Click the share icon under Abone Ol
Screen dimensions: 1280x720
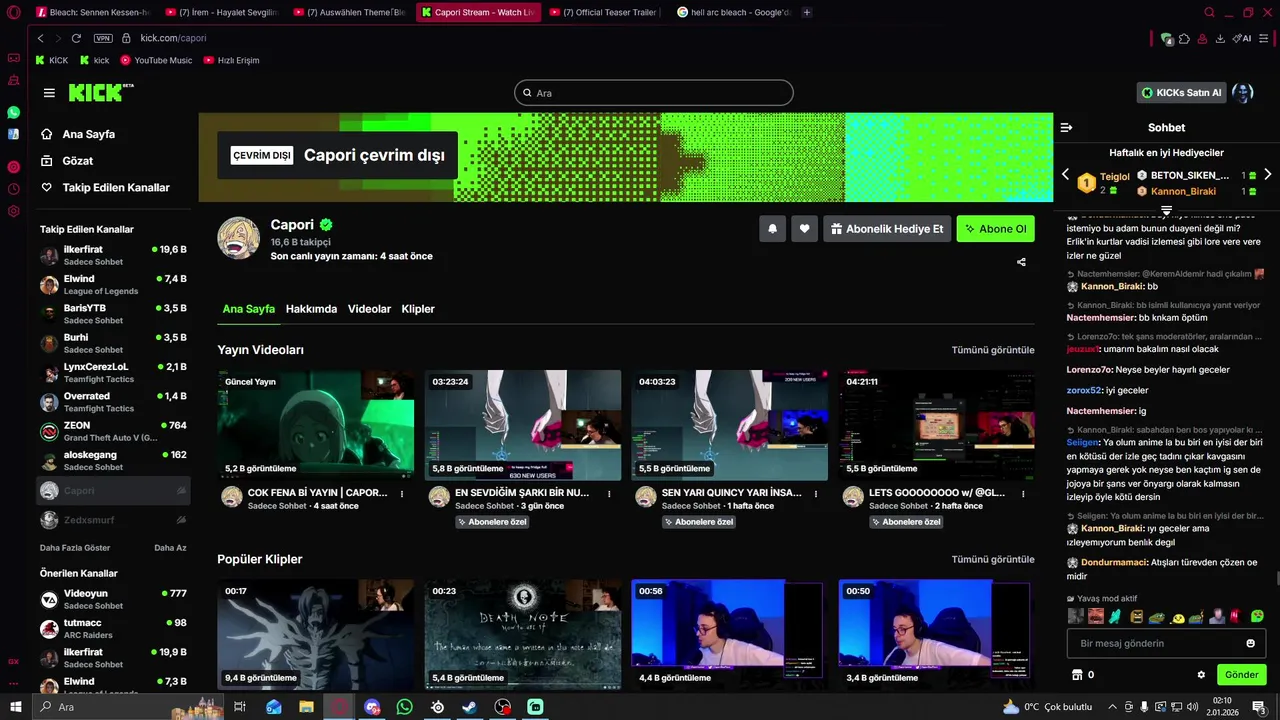[1021, 262]
